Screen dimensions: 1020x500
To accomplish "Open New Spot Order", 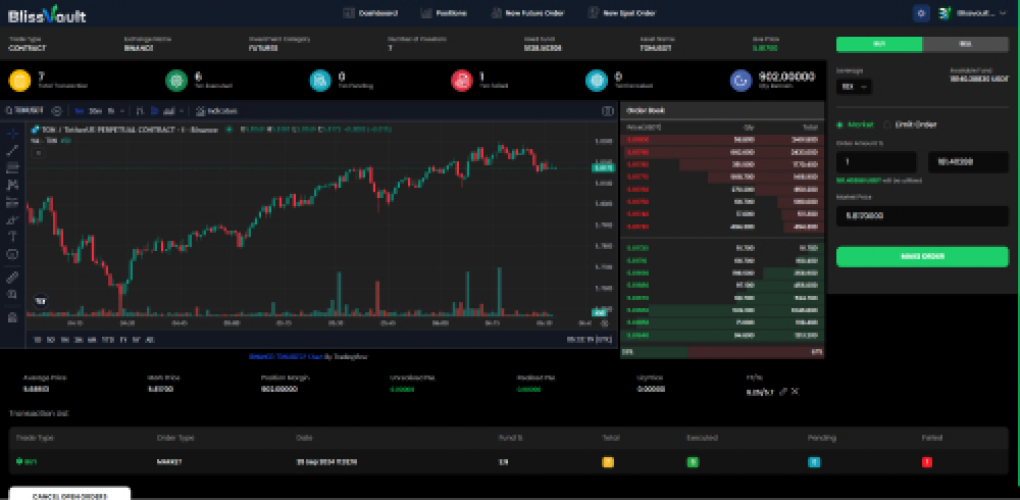I will pyautogui.click(x=622, y=13).
